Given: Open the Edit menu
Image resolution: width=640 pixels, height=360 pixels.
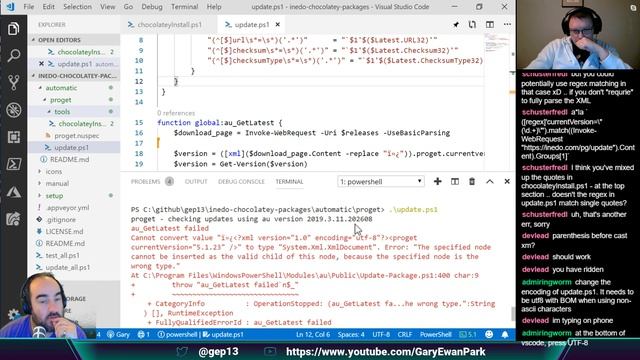Looking at the screenshot, I should (48, 7).
